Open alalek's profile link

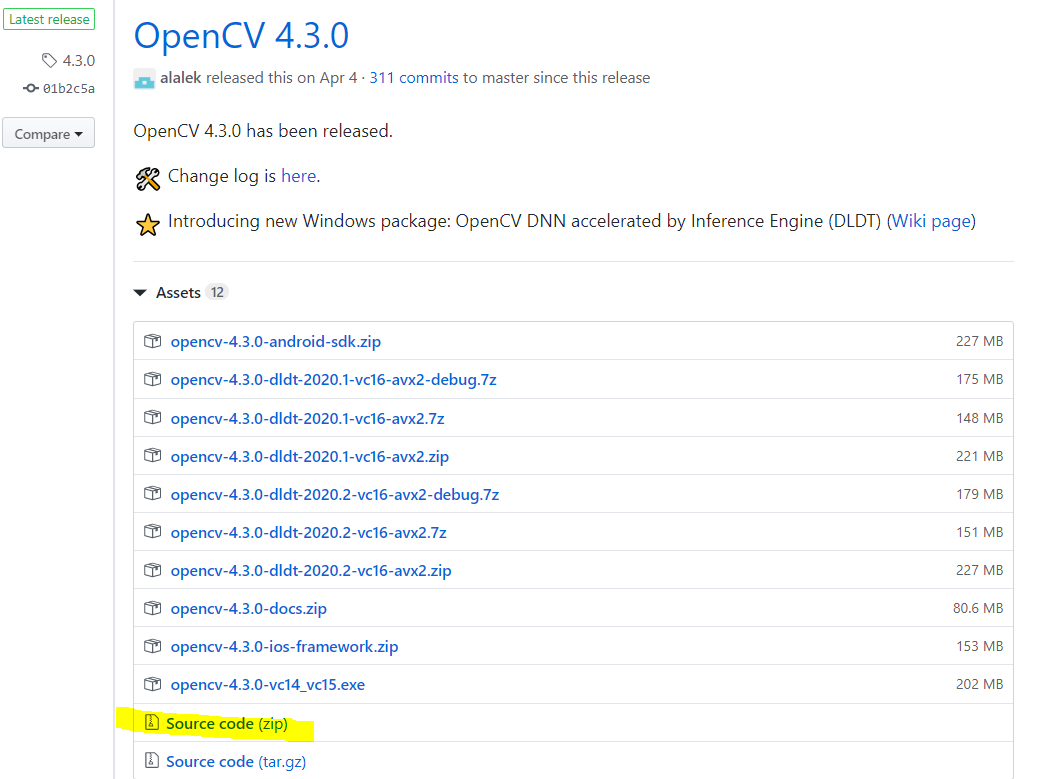(x=180, y=78)
